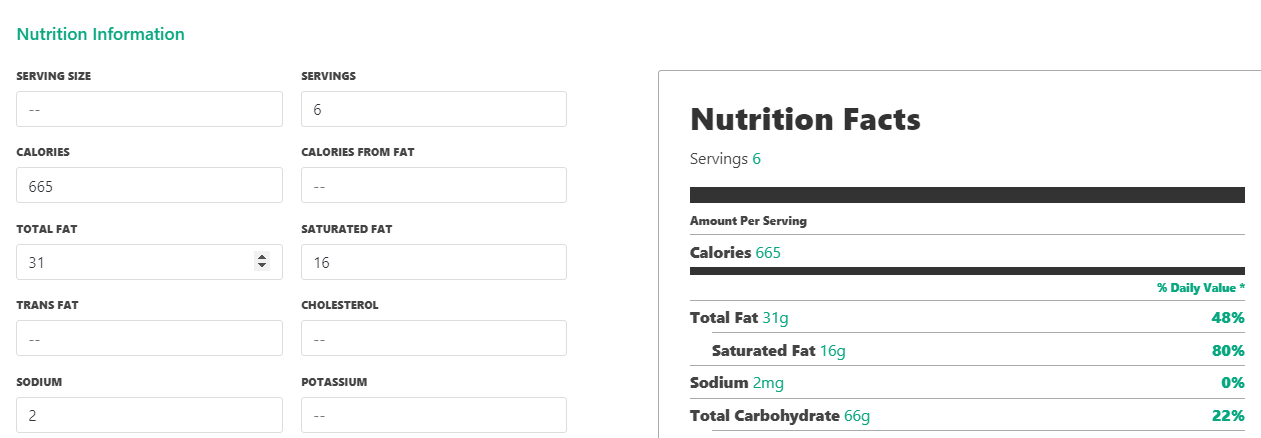
Task: Click the empty Potassium input field
Action: point(433,415)
